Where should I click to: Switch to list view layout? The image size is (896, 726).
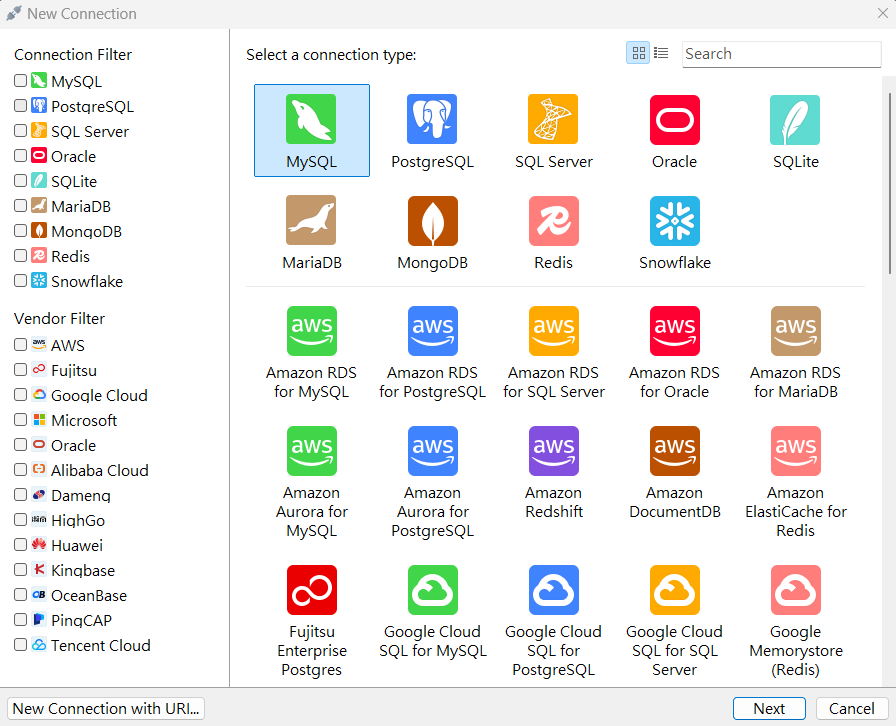point(661,53)
